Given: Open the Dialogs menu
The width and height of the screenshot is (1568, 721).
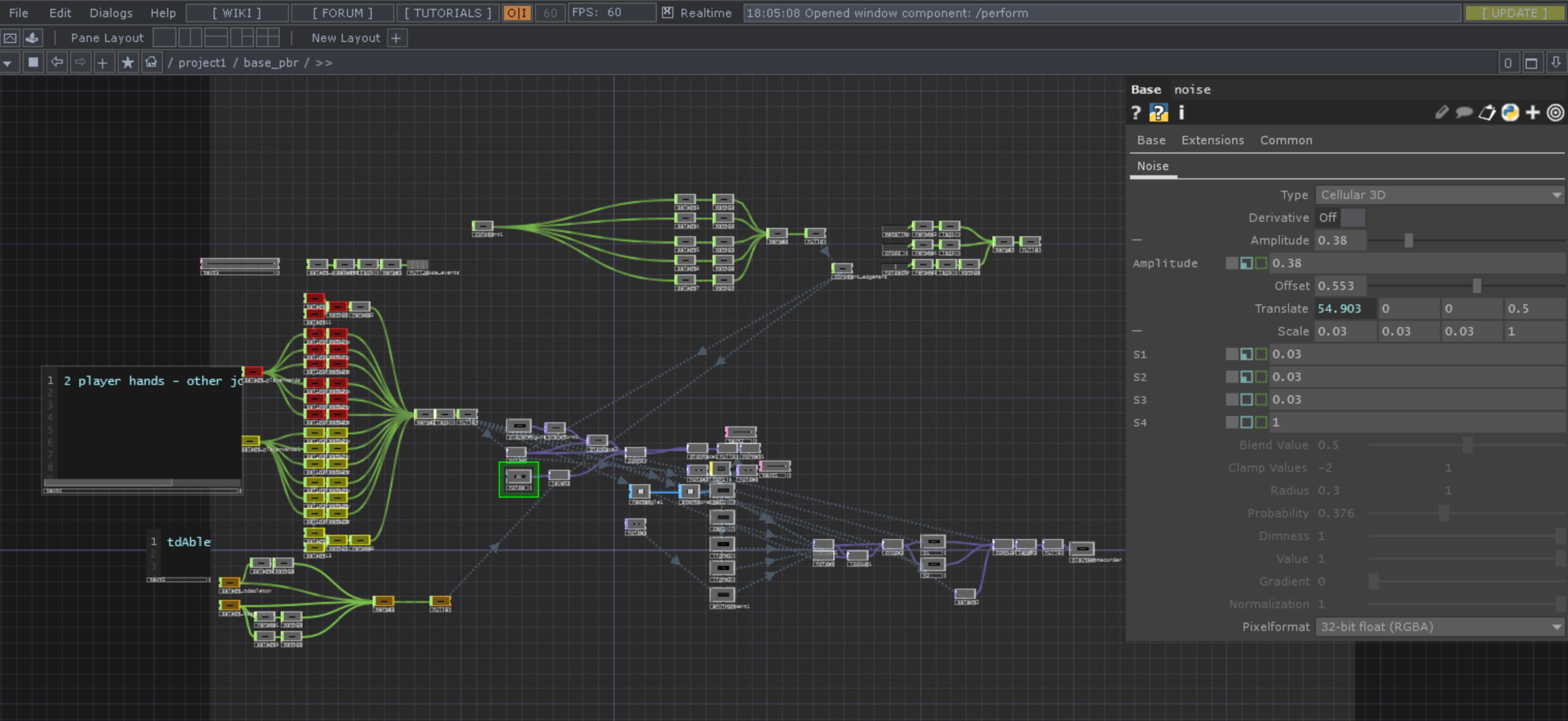Looking at the screenshot, I should (x=111, y=13).
